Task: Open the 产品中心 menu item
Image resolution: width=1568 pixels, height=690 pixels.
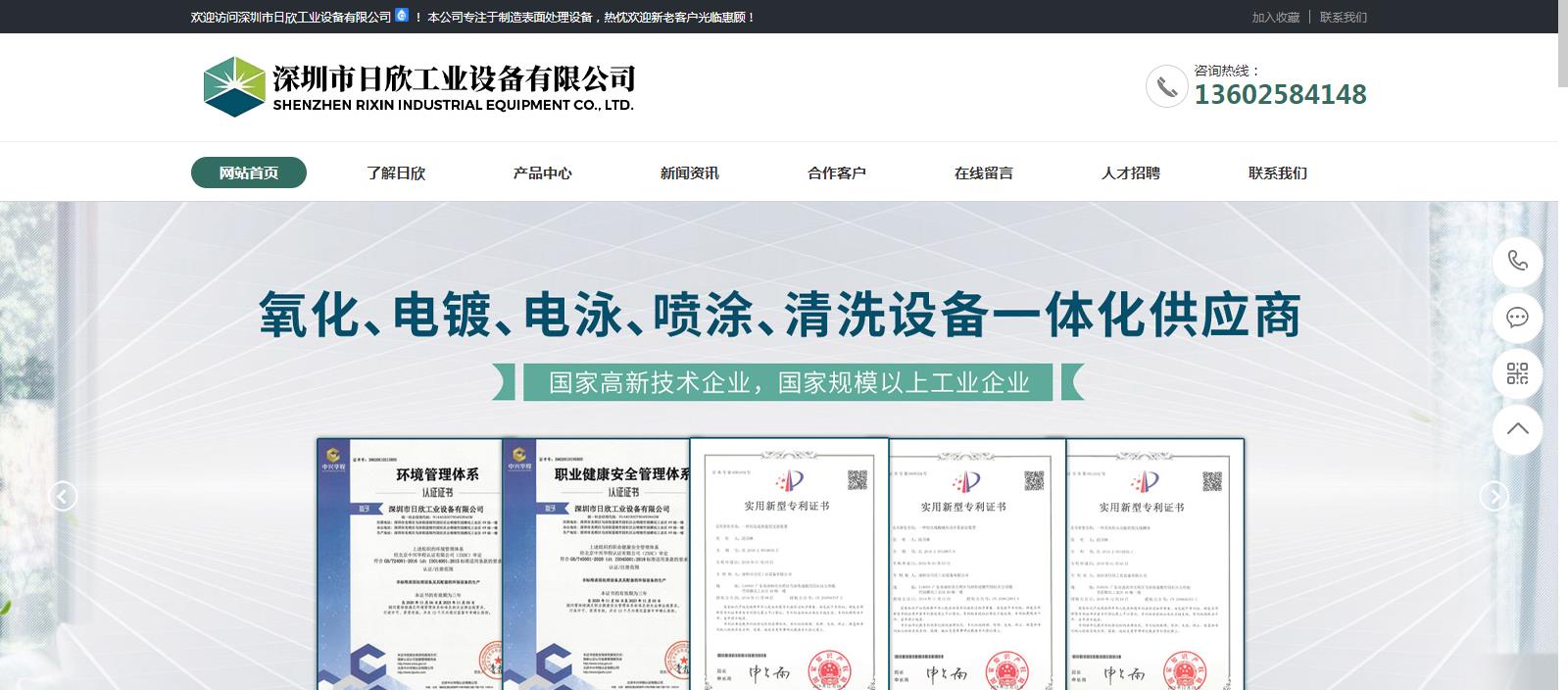Action: pyautogui.click(x=543, y=172)
